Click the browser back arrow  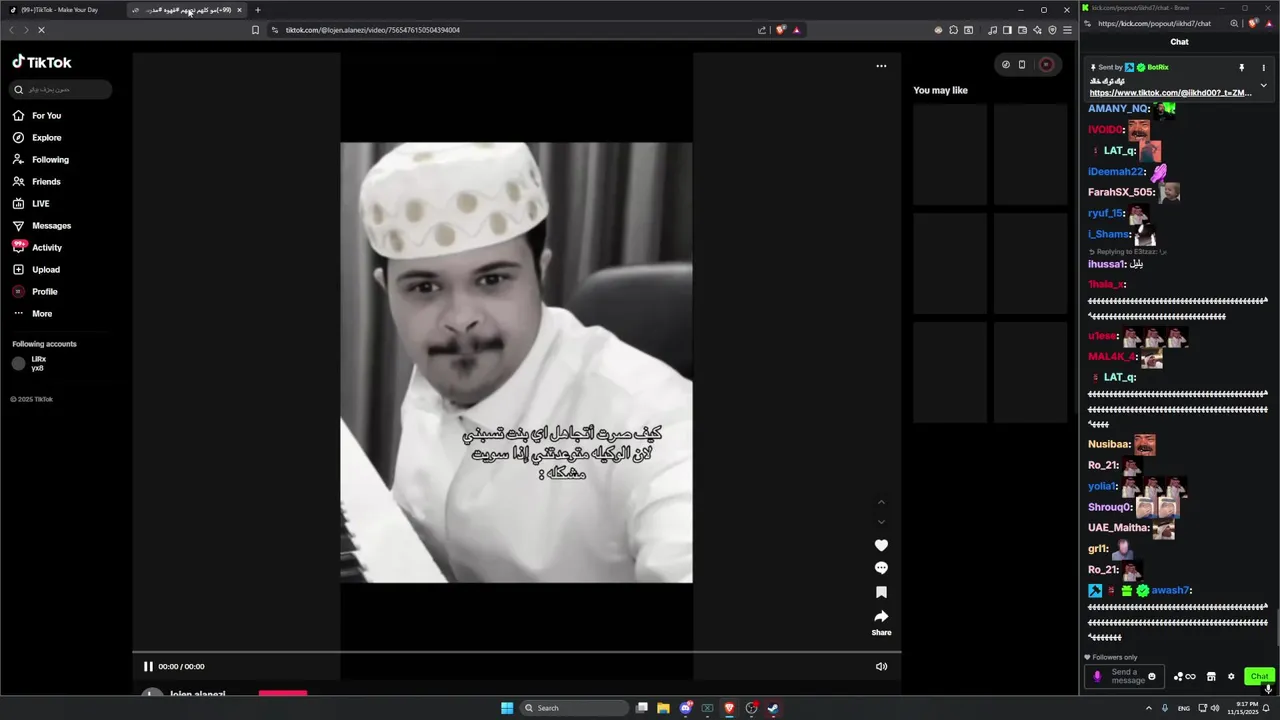coord(11,30)
